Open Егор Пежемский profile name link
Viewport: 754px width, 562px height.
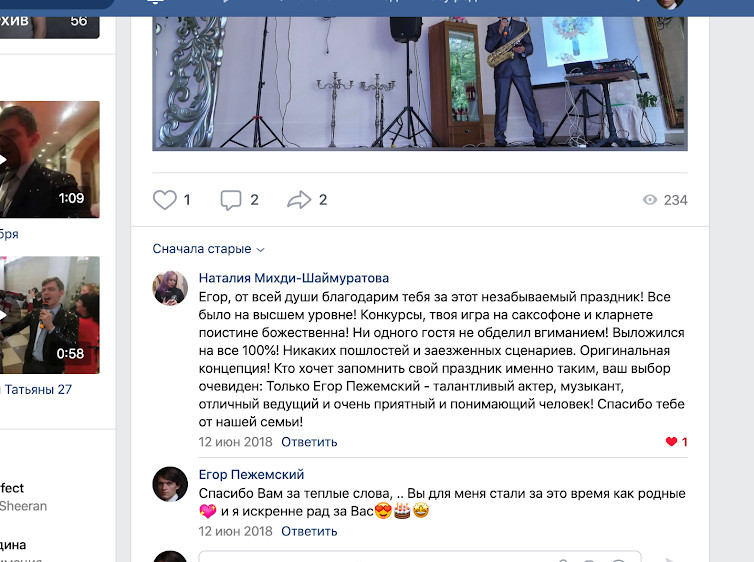[251, 475]
